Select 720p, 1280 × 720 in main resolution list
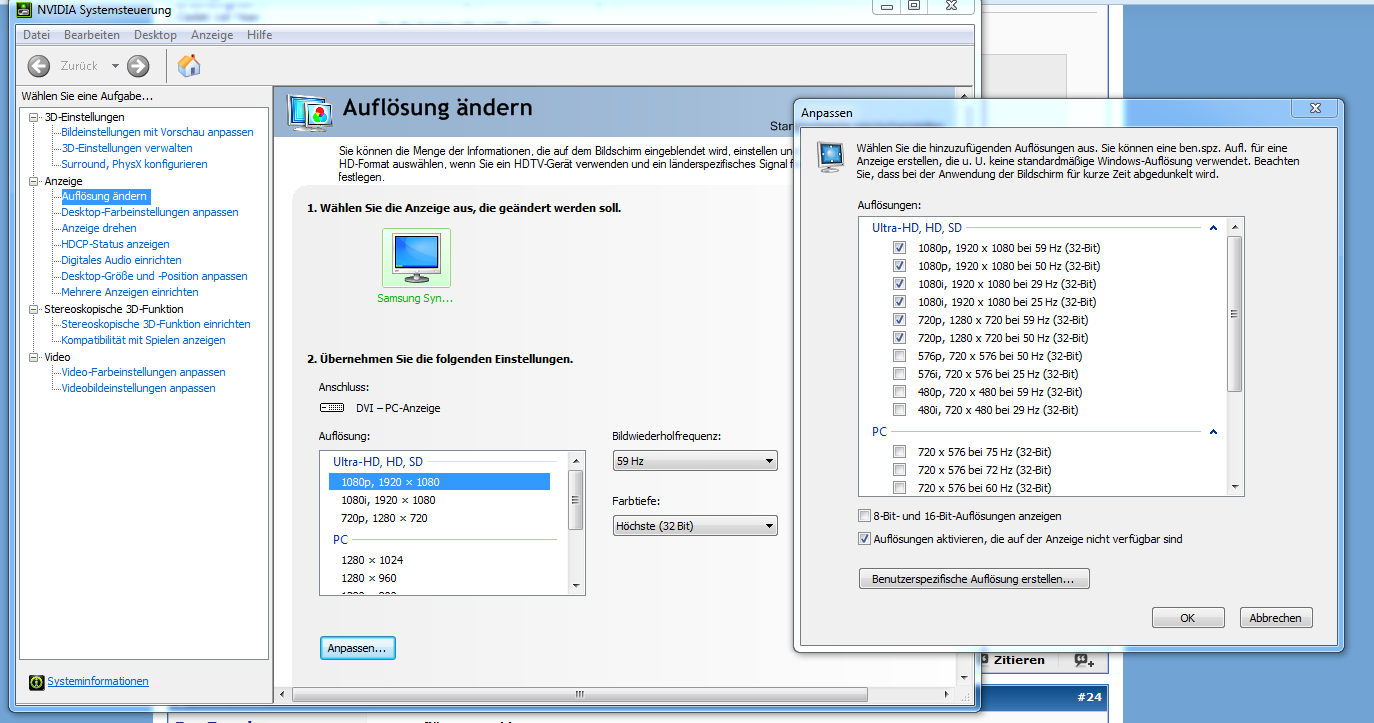The width and height of the screenshot is (1374, 723). [384, 518]
